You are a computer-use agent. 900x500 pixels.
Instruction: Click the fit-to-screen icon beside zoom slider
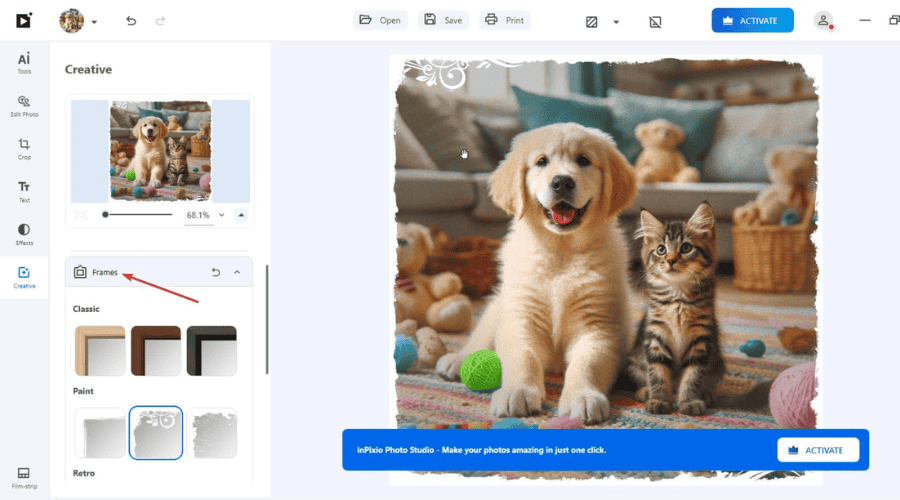point(80,215)
